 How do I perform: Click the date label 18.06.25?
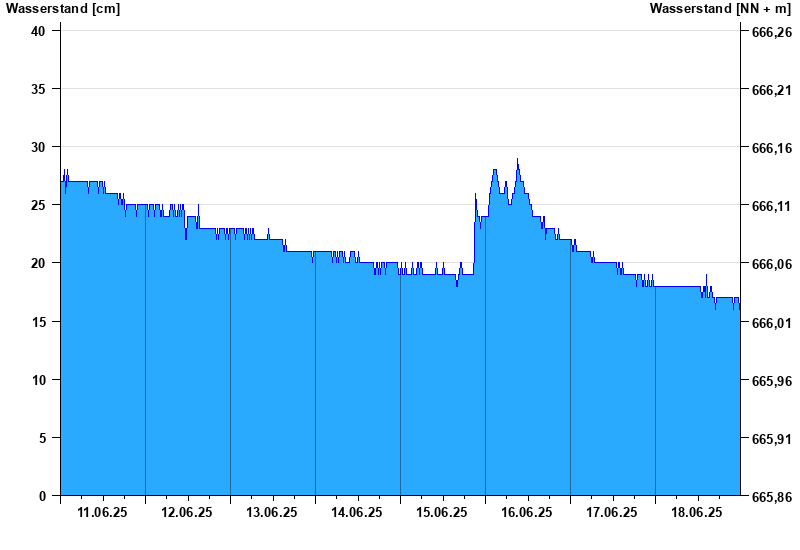point(697,512)
